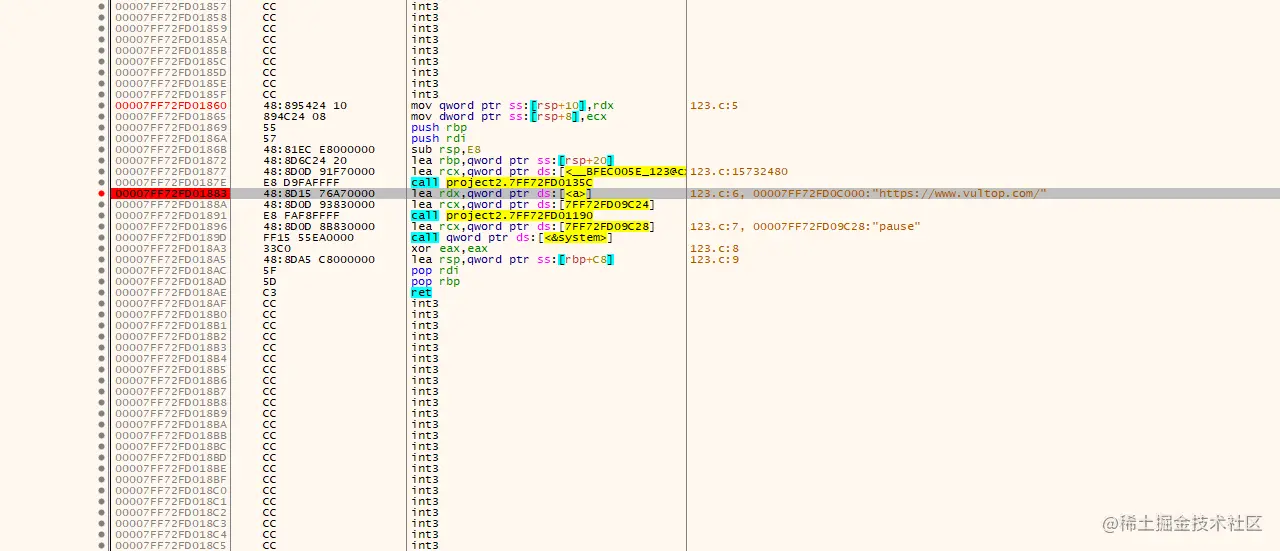Select instruction mov dword ptr ss:[rsp+8],ecx
Screen dimensions: 1280x551
pyautogui.click(x=509, y=116)
